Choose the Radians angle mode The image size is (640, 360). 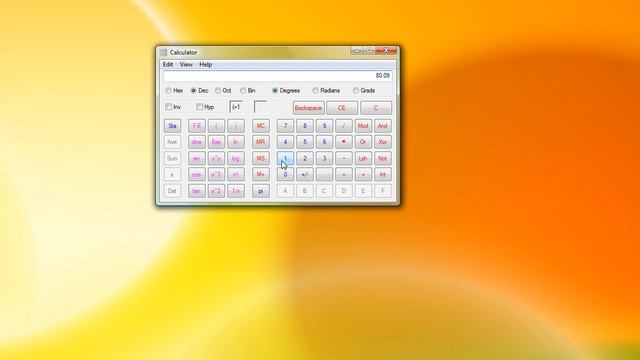pos(326,91)
